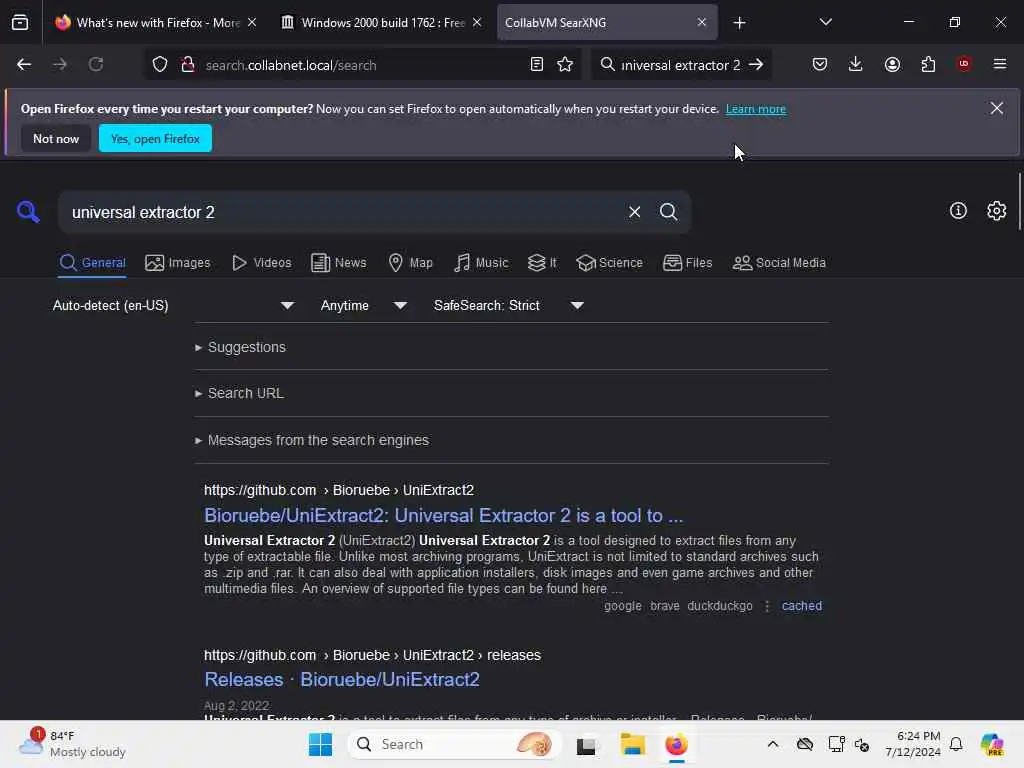1024x768 pixels.
Task: Open Extensions puzzle icon
Action: pos(928,65)
